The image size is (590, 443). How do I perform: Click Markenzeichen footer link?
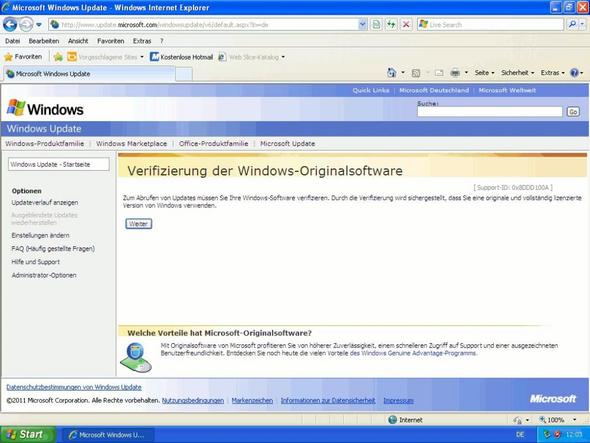(x=252, y=401)
